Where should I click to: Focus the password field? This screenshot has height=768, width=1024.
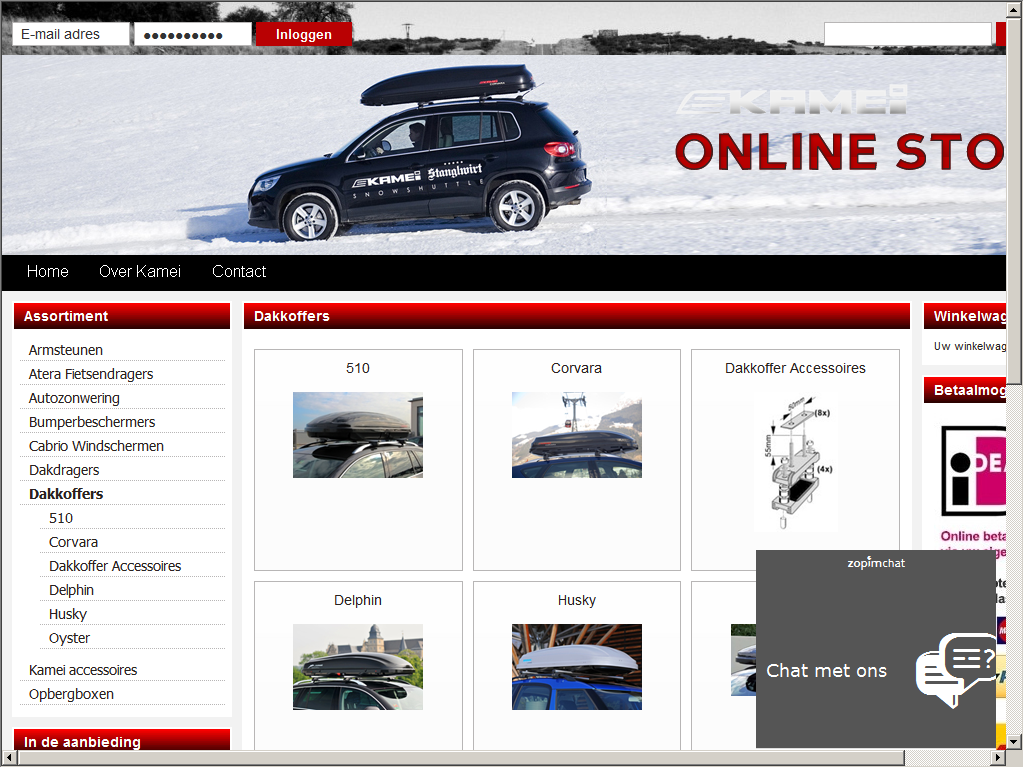[x=193, y=34]
